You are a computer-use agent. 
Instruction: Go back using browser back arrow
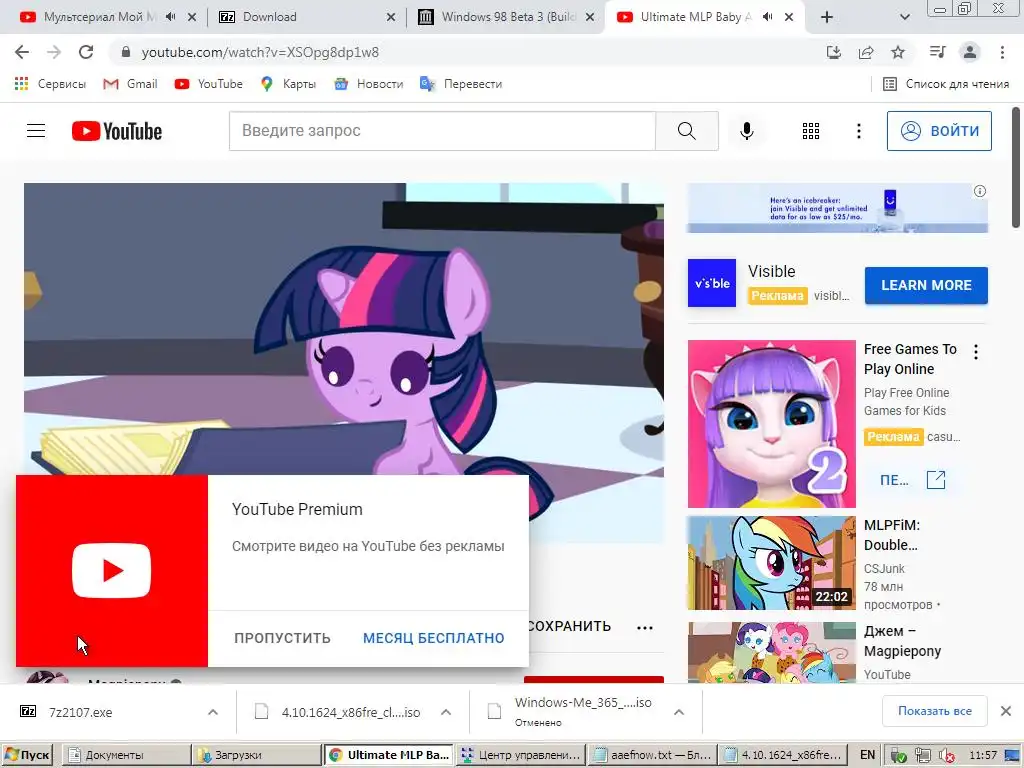coord(22,52)
